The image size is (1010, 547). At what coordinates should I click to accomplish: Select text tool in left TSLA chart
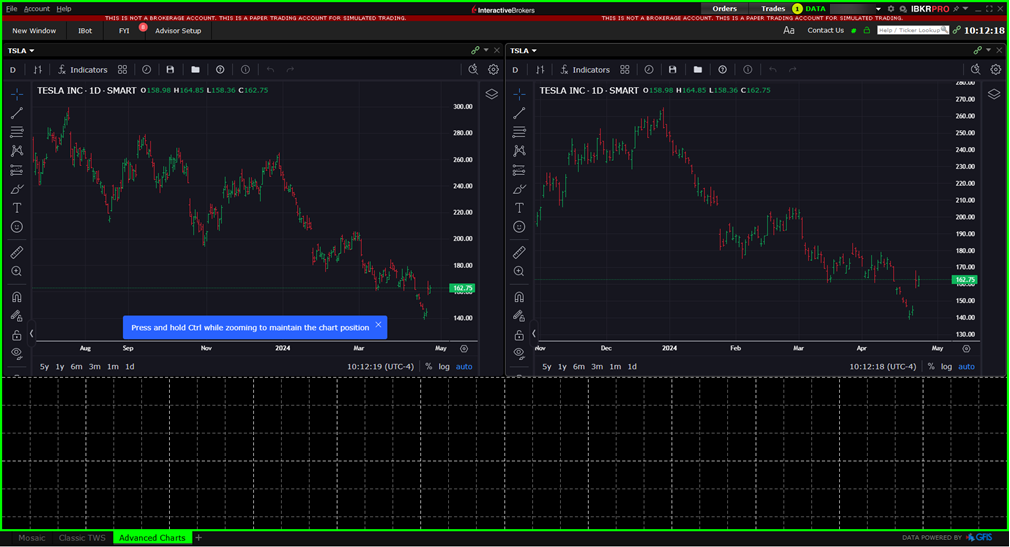17,207
